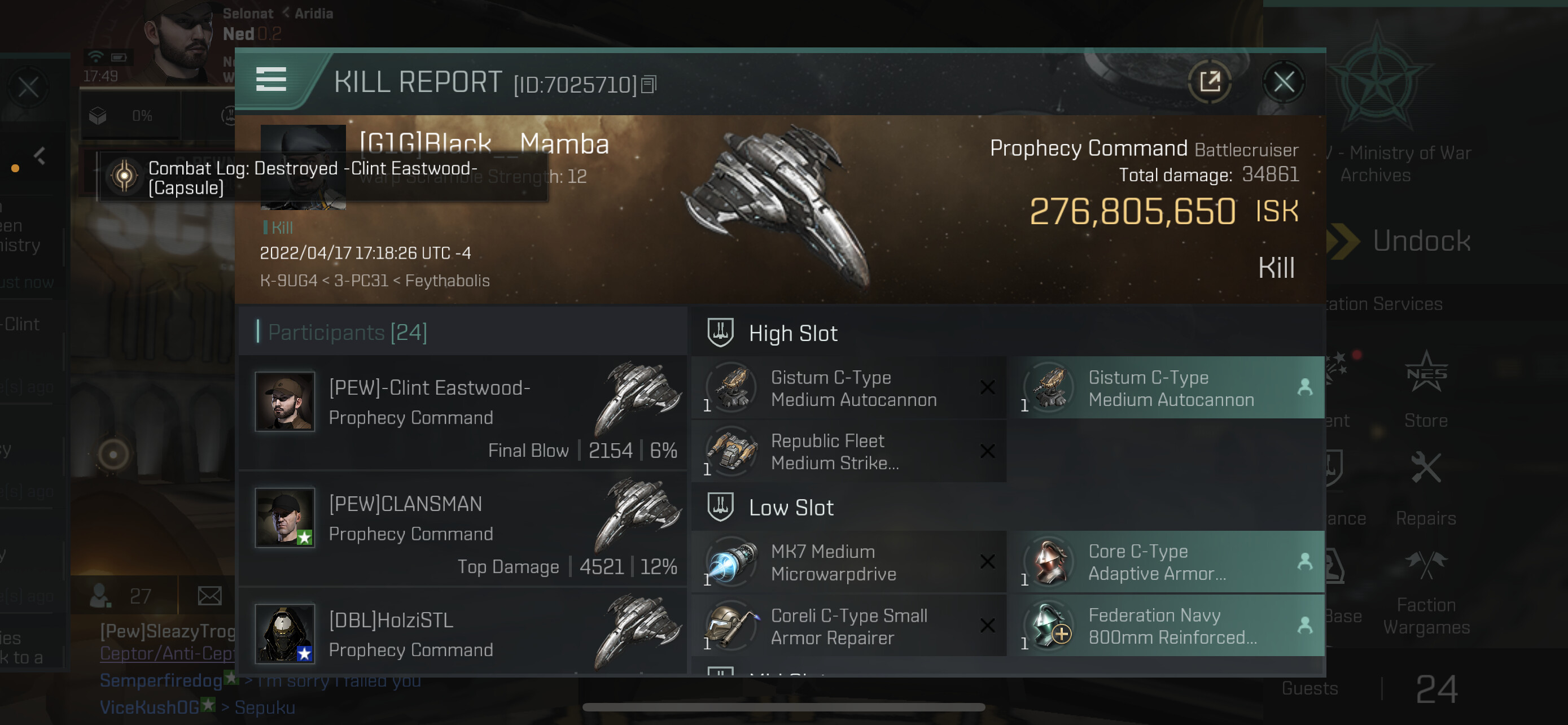The height and width of the screenshot is (725, 1568).
Task: Select participant [PEW]-Clint Eastwood- row
Action: point(463,413)
